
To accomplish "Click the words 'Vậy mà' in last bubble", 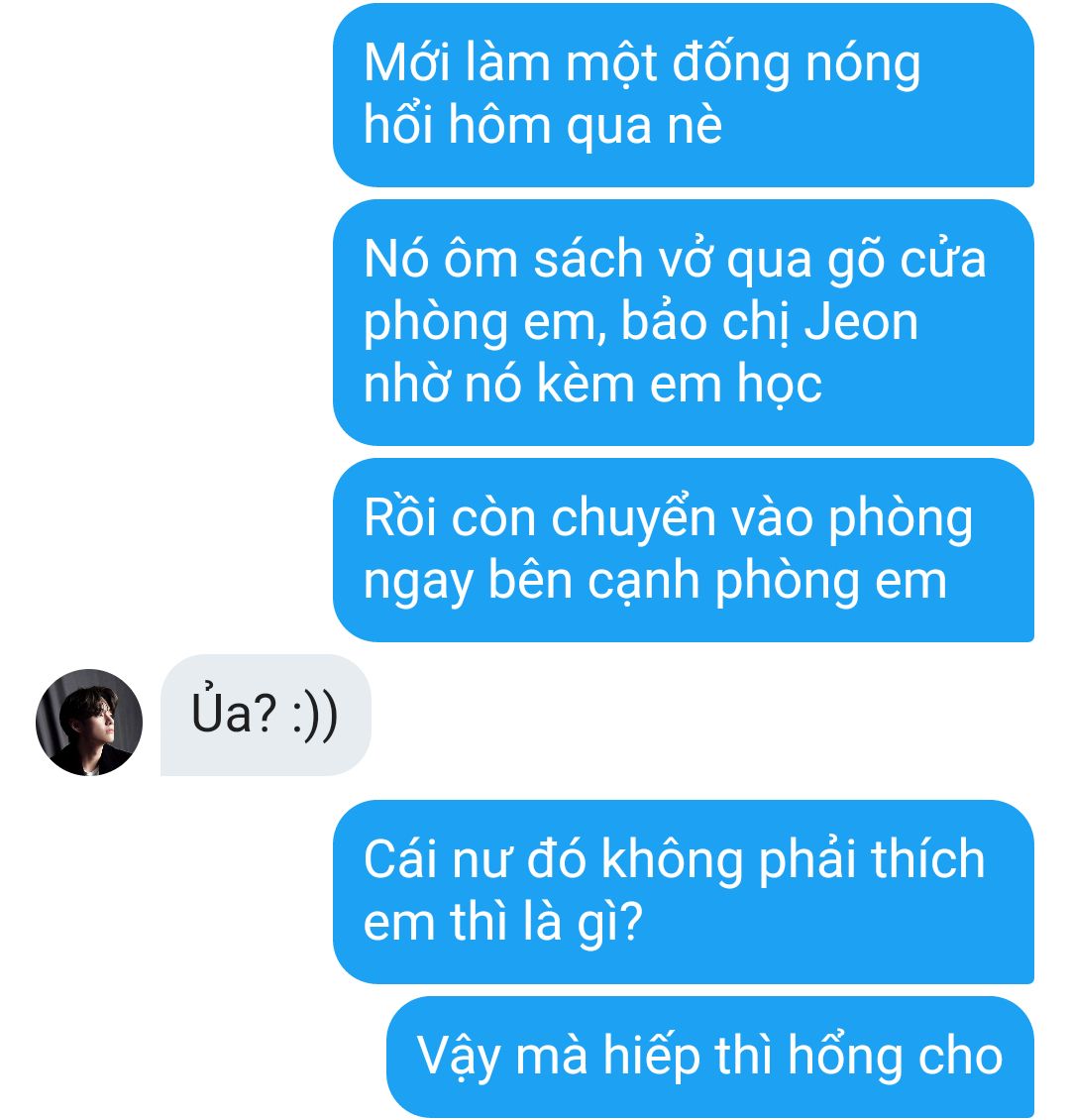I will (x=501, y=1058).
